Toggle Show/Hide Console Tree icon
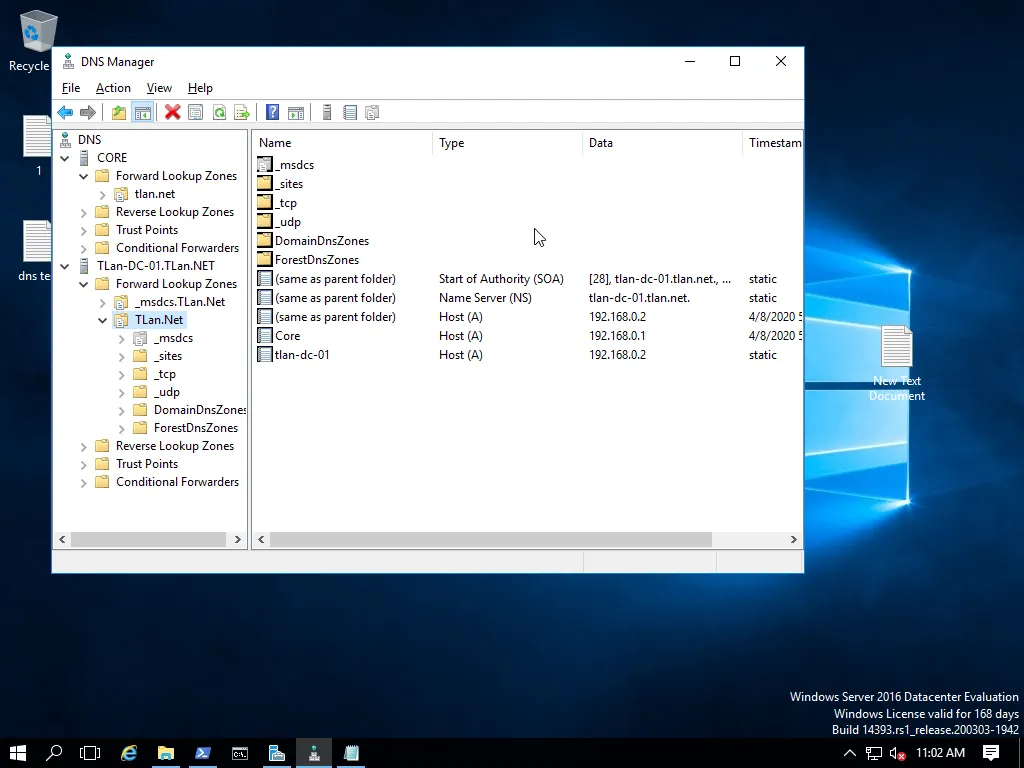This screenshot has width=1024, height=768. click(x=142, y=112)
